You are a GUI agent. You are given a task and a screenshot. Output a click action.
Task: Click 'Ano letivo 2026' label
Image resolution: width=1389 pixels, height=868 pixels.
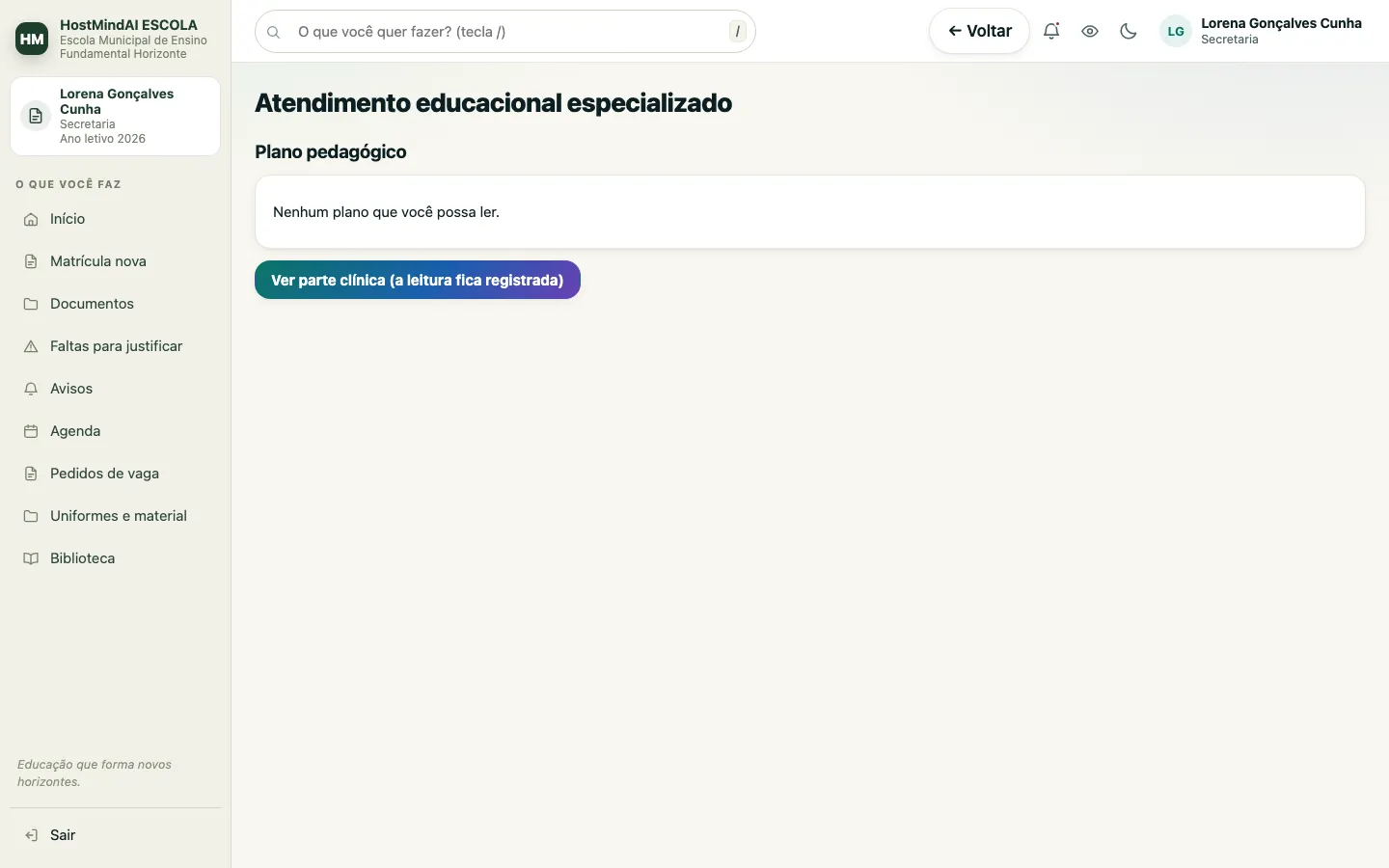coord(102,139)
